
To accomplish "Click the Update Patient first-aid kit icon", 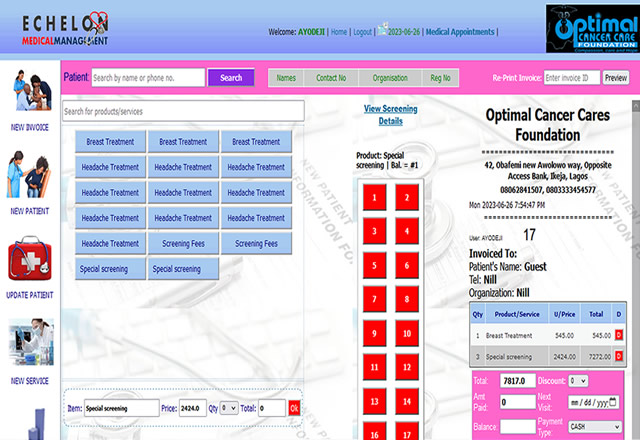I will click(x=30, y=258).
